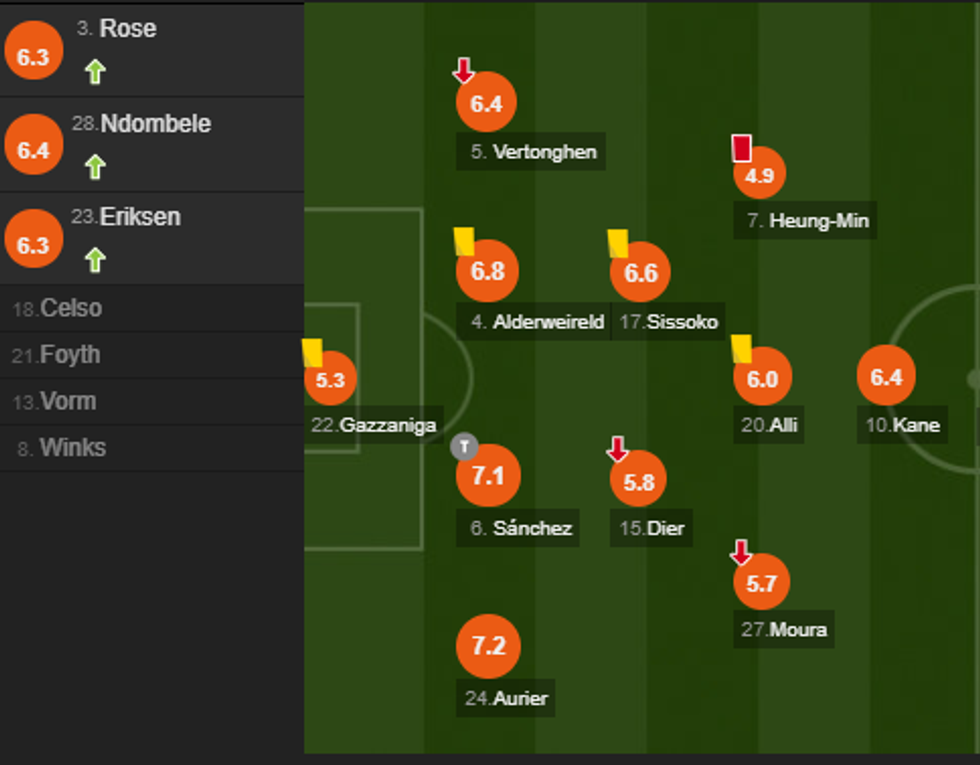The height and width of the screenshot is (765, 980).
Task: Open Kane's 6.4 rating bubble
Action: click(886, 377)
